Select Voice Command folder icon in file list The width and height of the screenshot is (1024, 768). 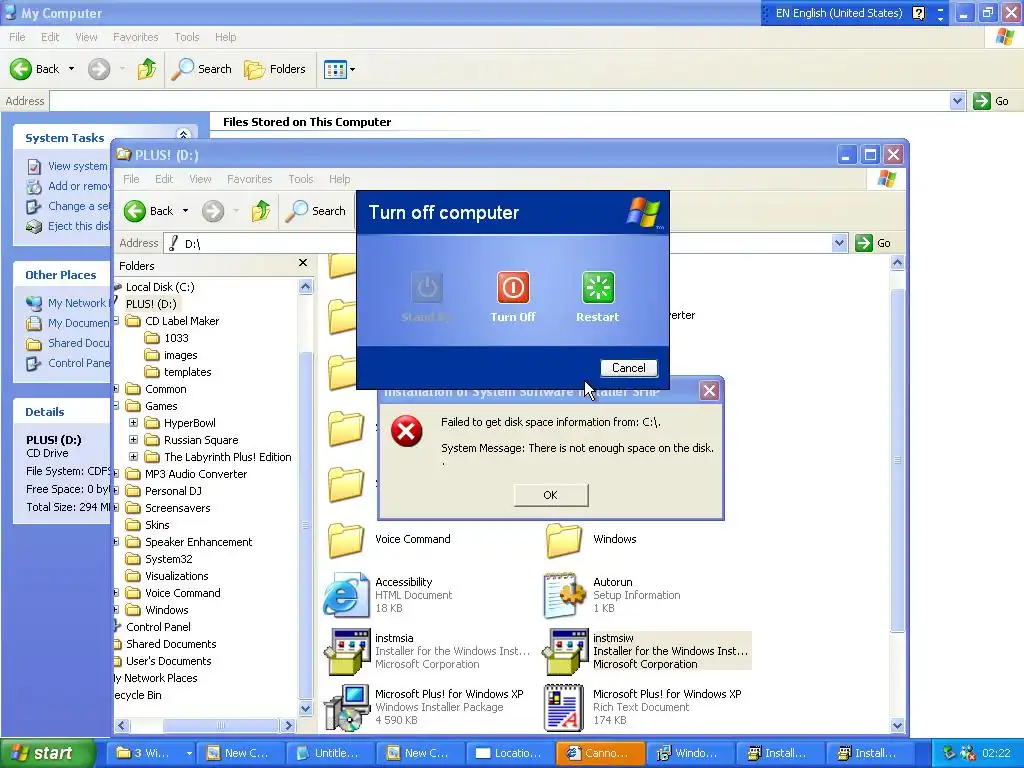coord(345,539)
